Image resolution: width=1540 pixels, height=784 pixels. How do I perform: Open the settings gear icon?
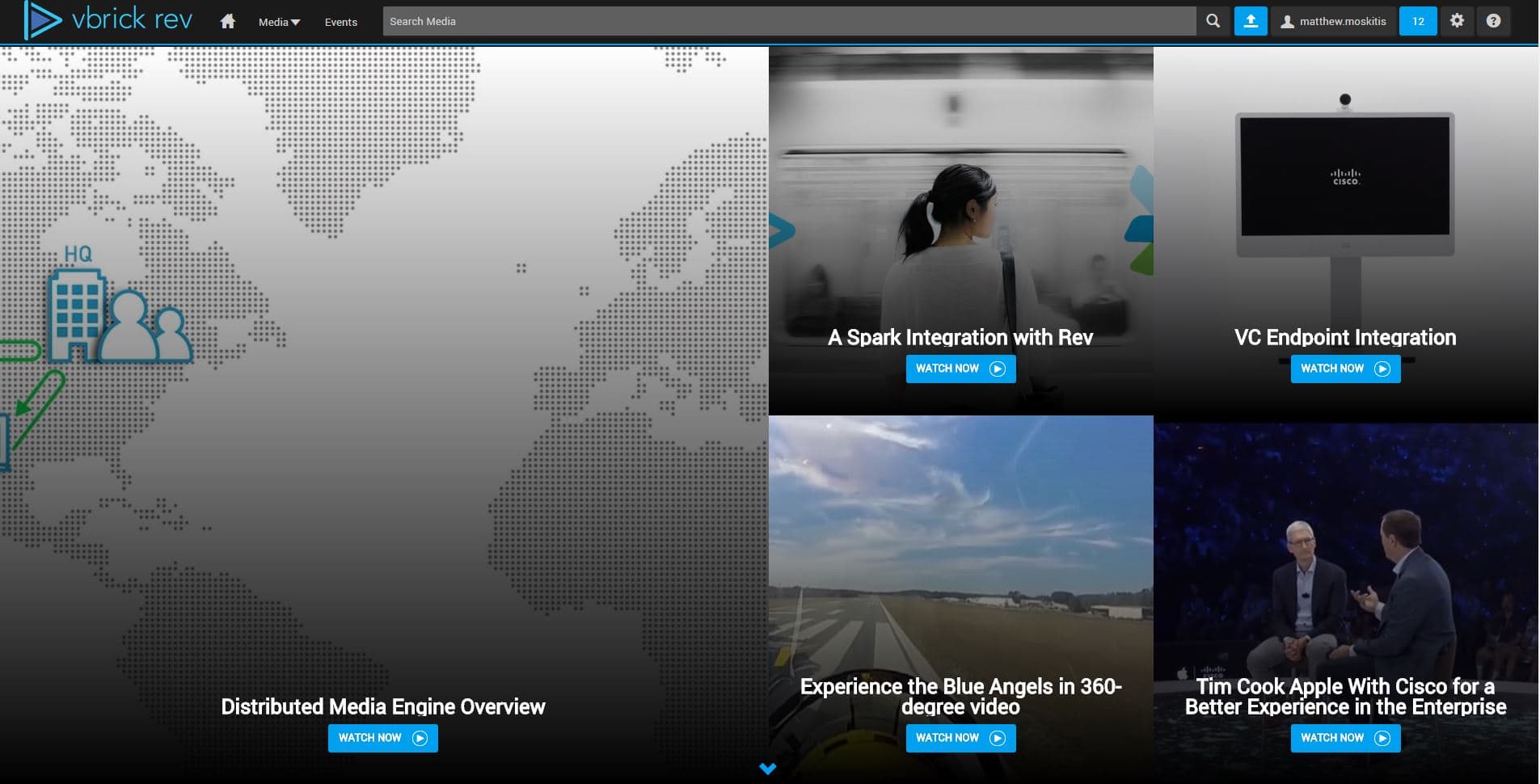1457,22
